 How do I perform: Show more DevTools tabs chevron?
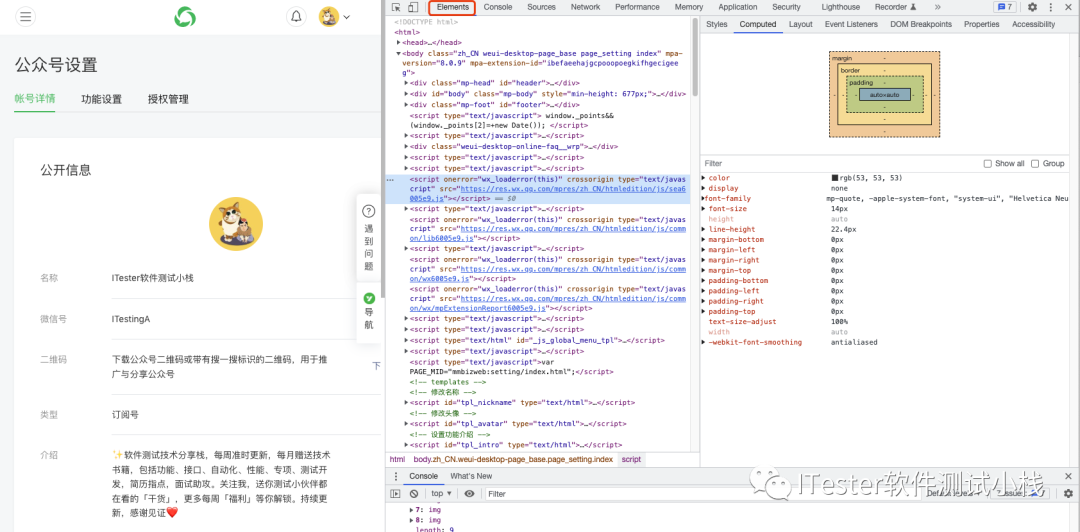point(937,7)
